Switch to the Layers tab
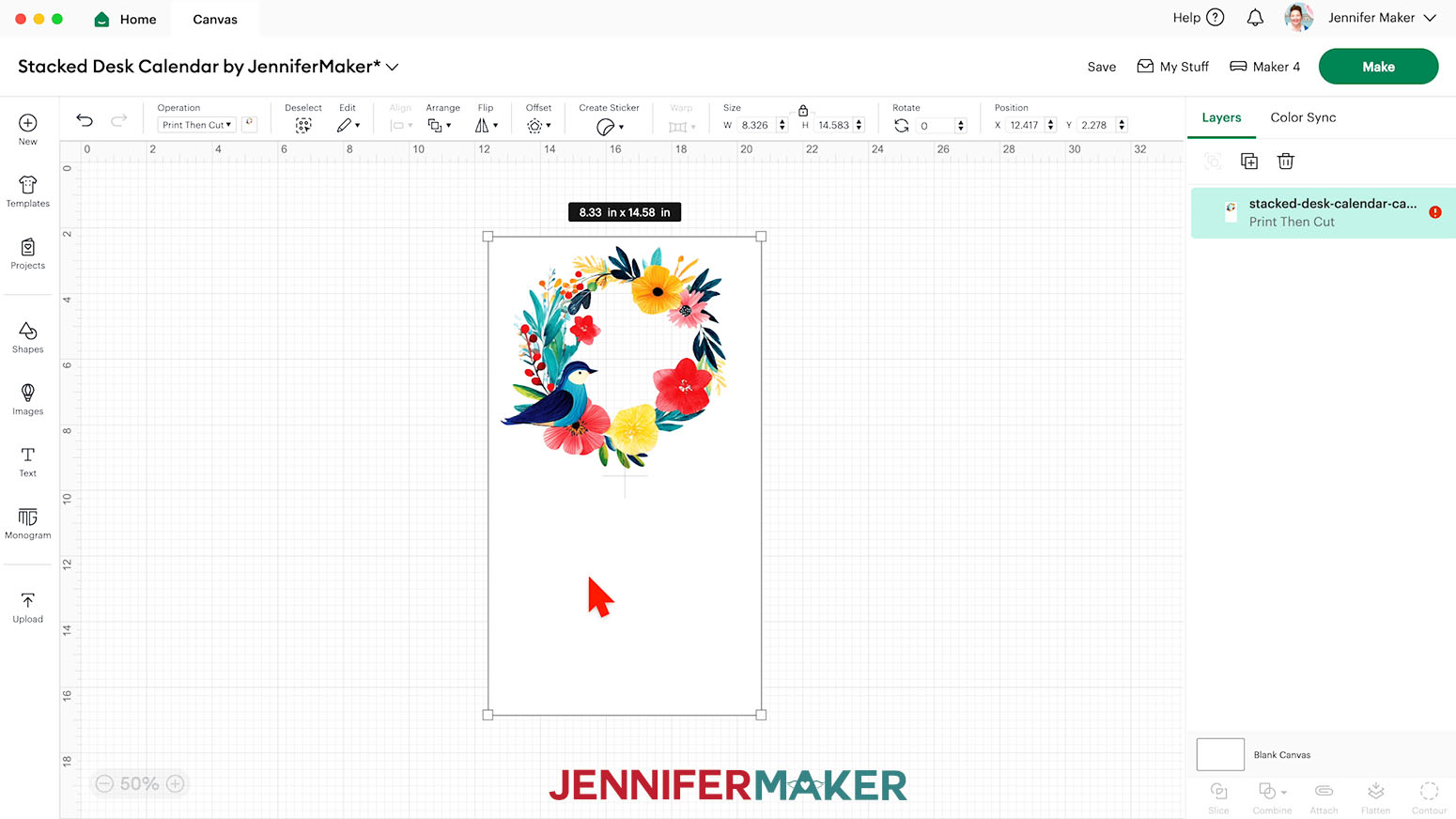Screen dimensions: 1456x819 tap(1221, 117)
